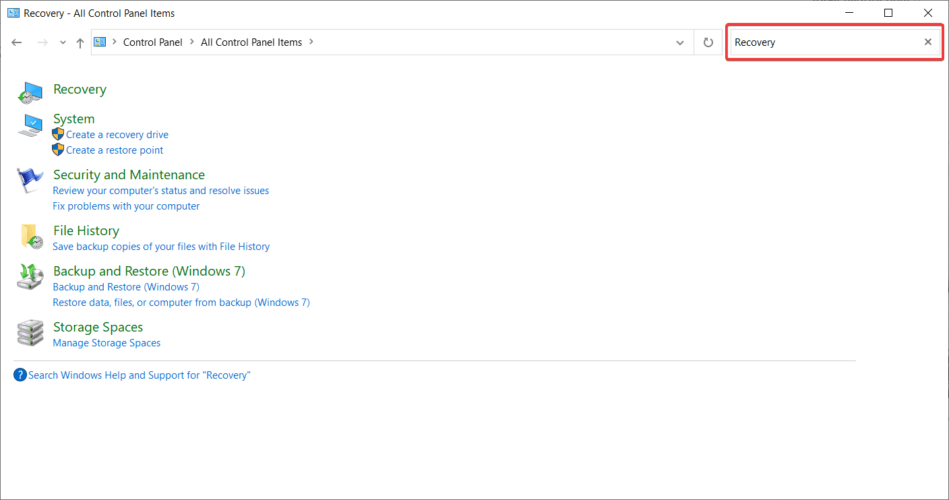Expand chevron after All Control Panel Items

point(311,42)
